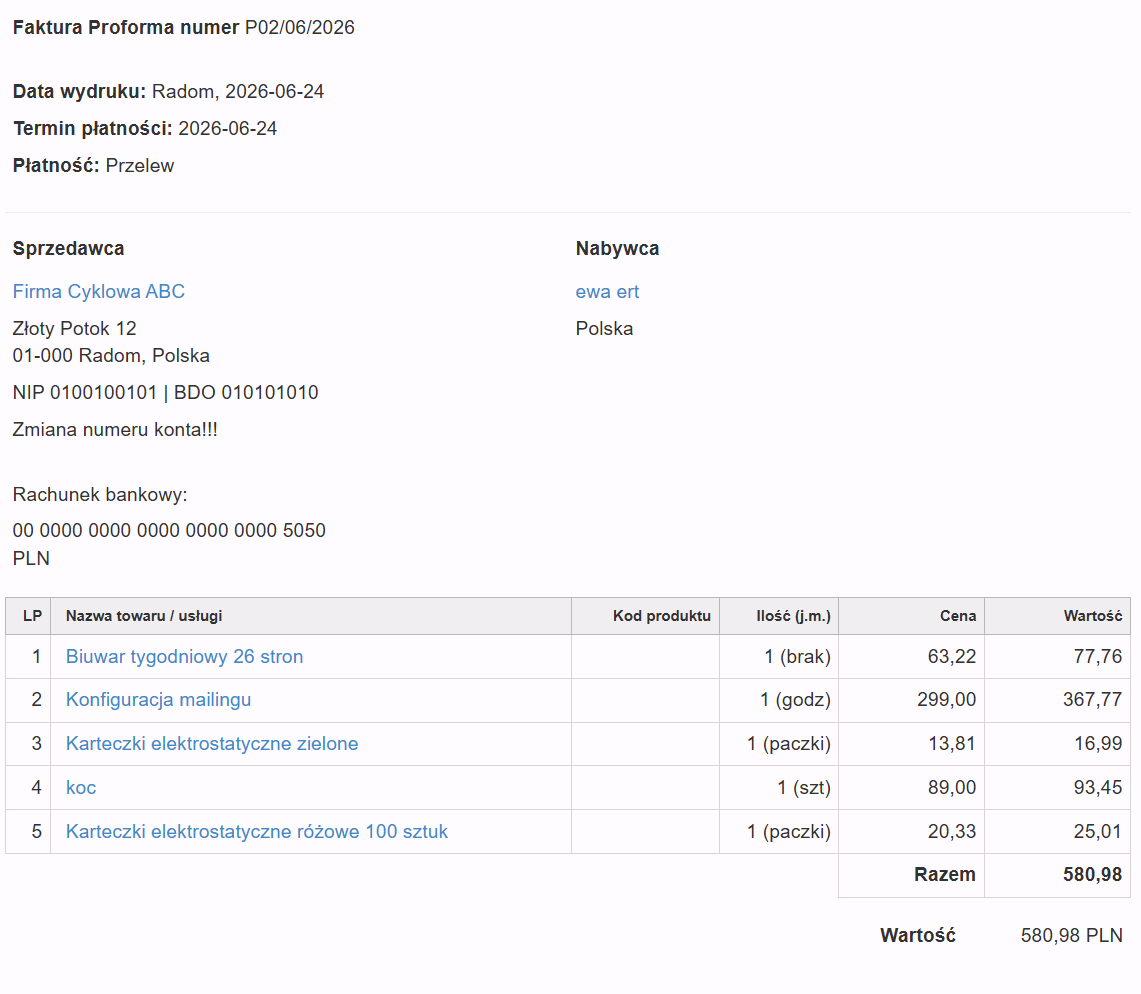Image resolution: width=1141 pixels, height=994 pixels.
Task: Click the Termin płatności label
Action: click(92, 129)
